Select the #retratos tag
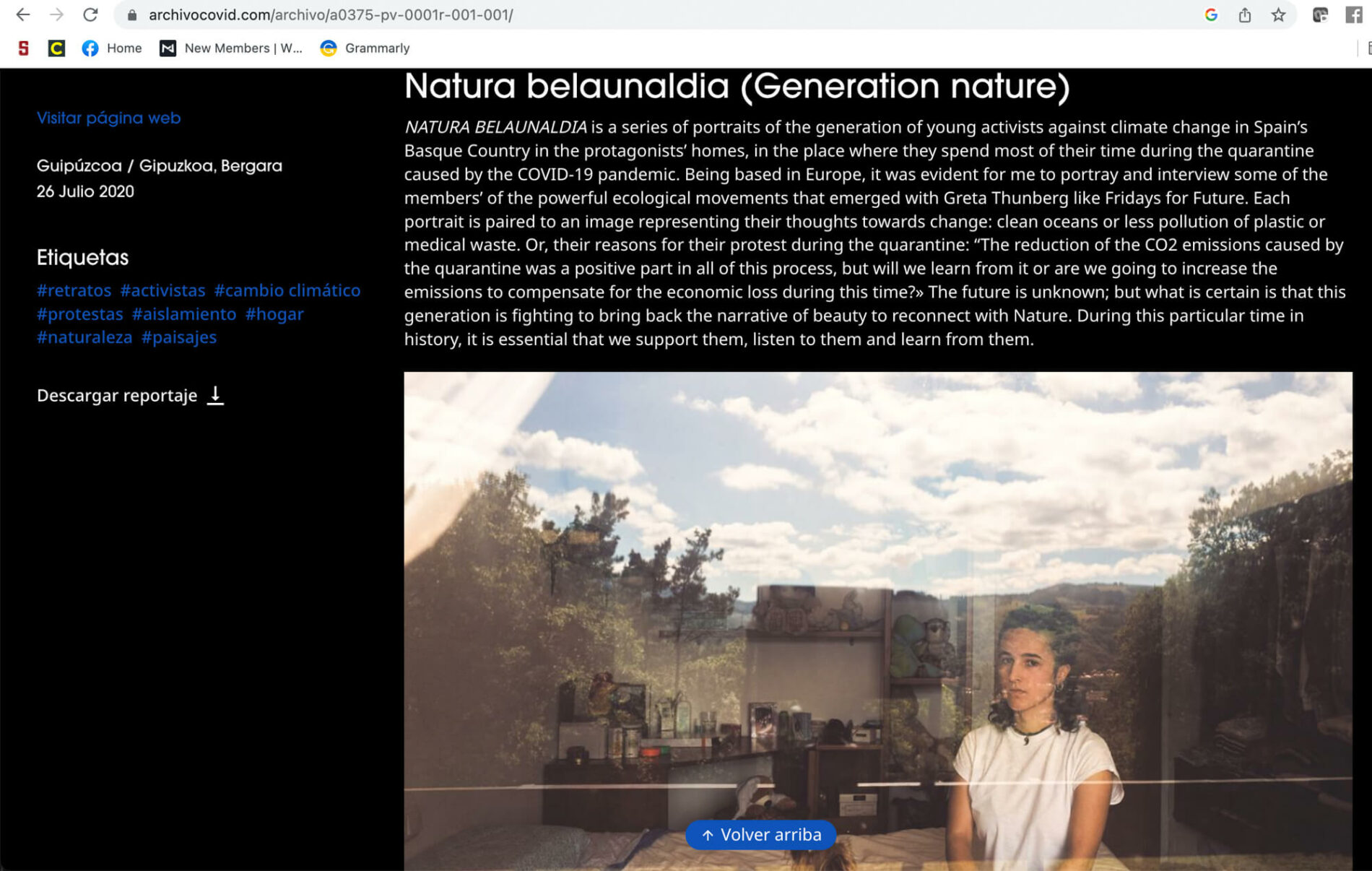This screenshot has width=1372, height=871. [x=74, y=290]
